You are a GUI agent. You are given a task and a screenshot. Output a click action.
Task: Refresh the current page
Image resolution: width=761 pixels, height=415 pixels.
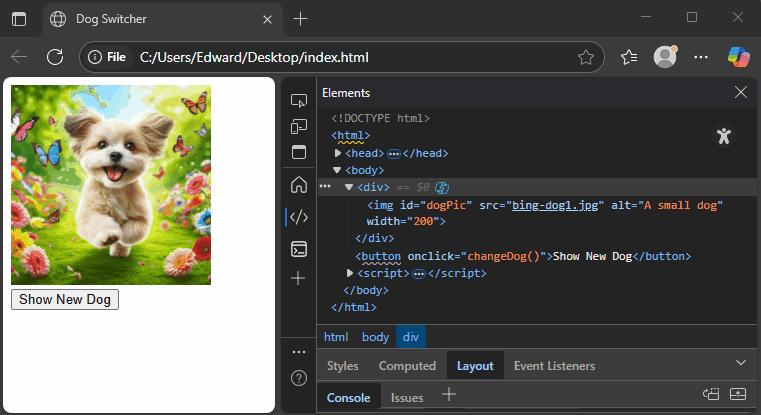pyautogui.click(x=55, y=57)
